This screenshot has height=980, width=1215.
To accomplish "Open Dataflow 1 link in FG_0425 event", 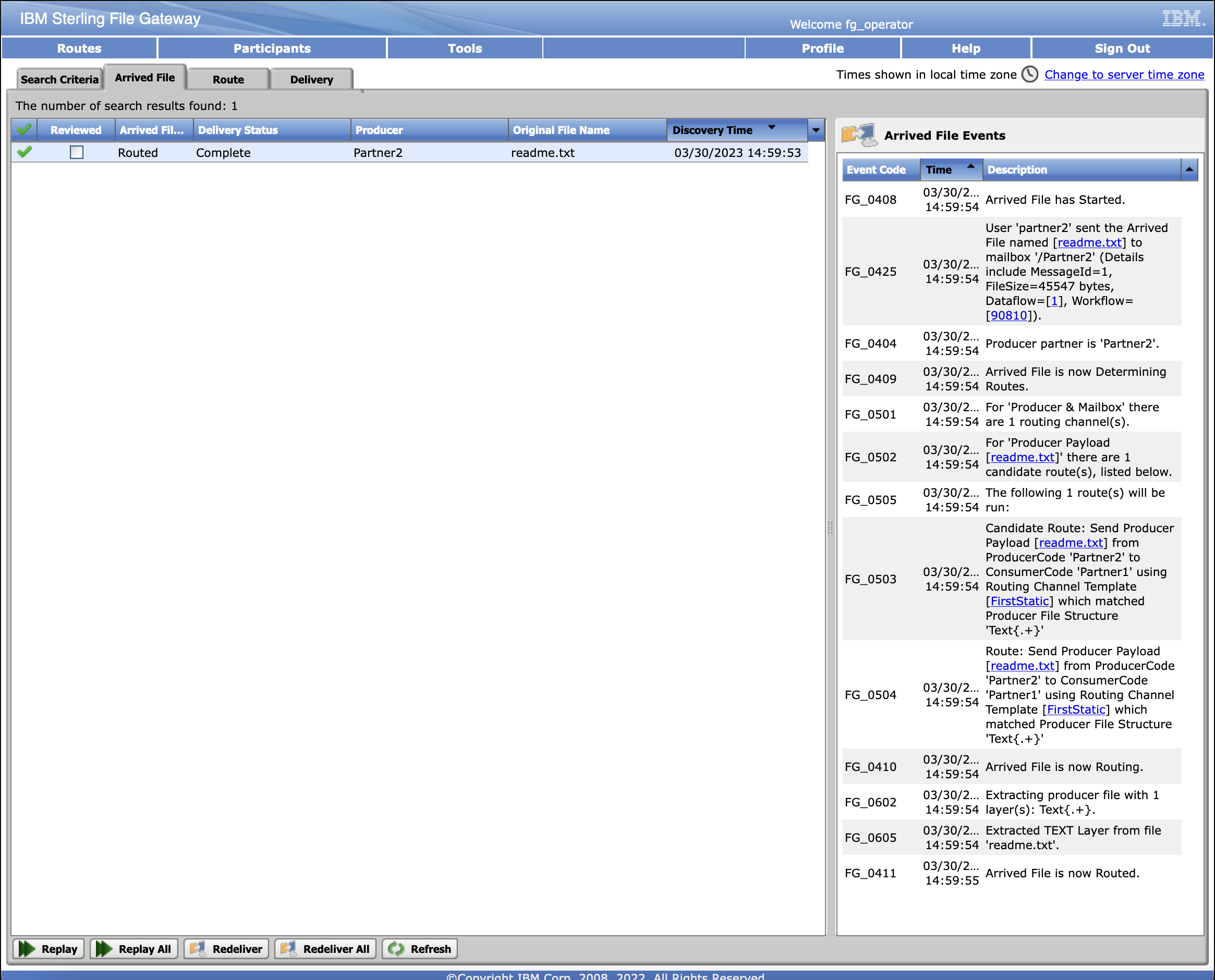I will click(x=1053, y=301).
